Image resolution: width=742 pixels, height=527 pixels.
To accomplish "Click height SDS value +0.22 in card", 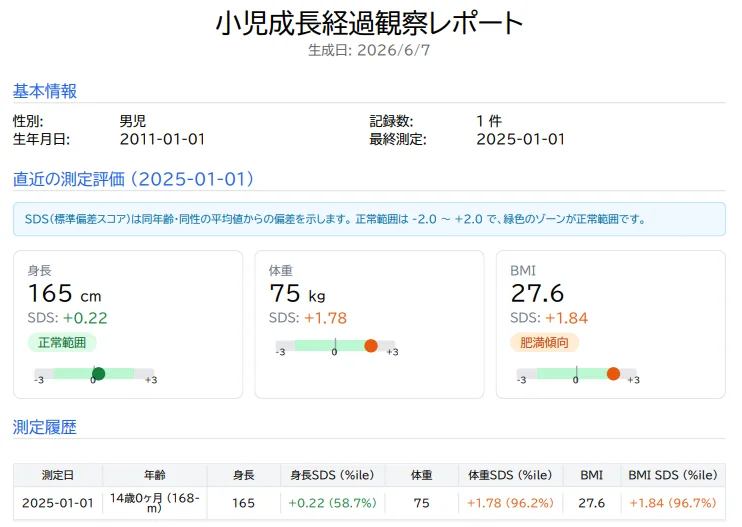I will 85,318.
